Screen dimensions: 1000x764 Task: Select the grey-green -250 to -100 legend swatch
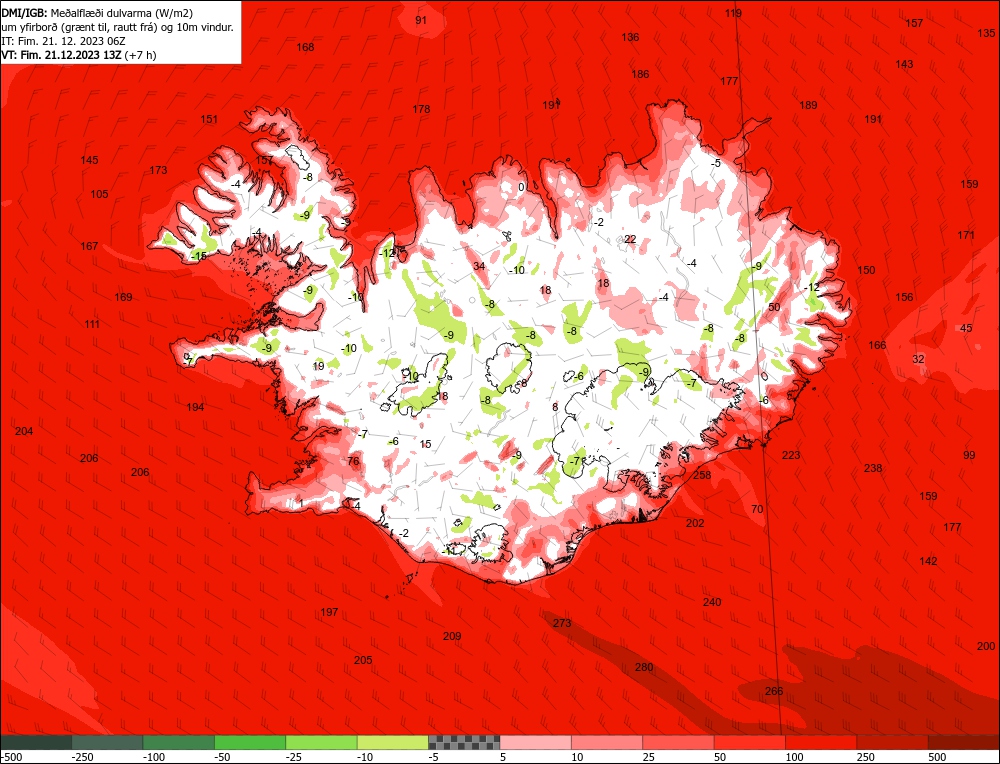point(108,742)
